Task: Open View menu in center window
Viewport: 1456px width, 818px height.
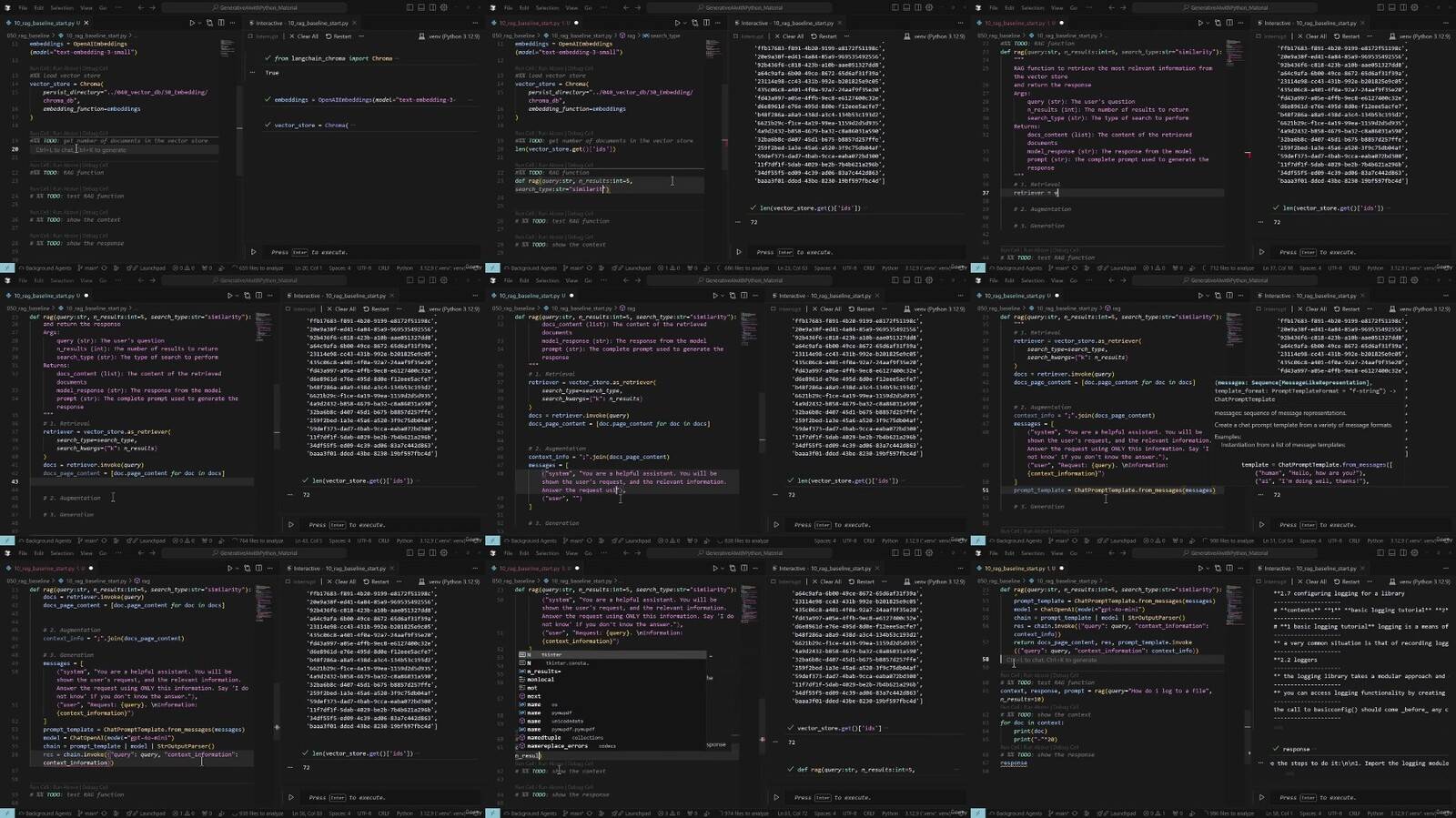Action: [571, 280]
